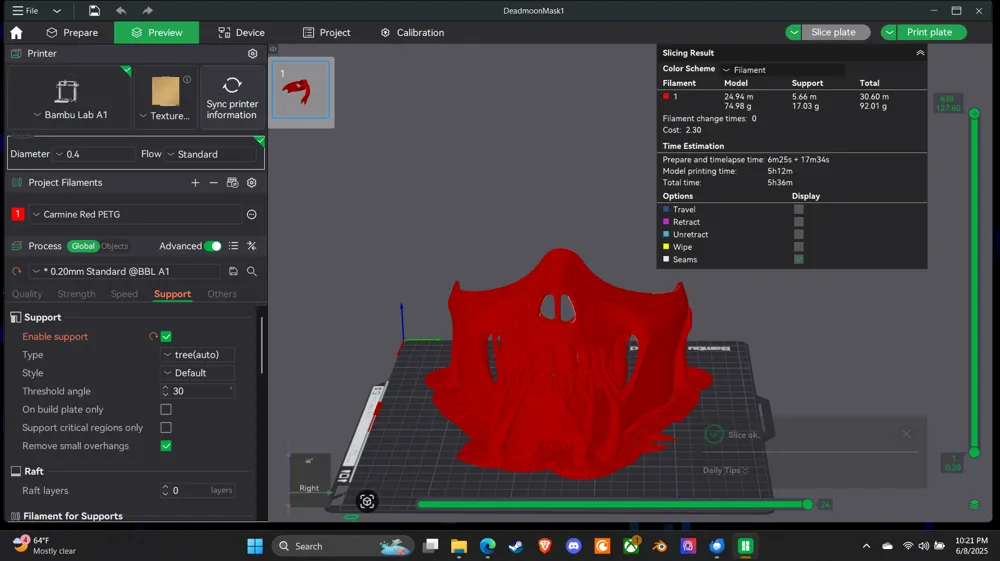Click the horizontal move slider handle
This screenshot has height=561, width=1000.
pyautogui.click(x=807, y=504)
